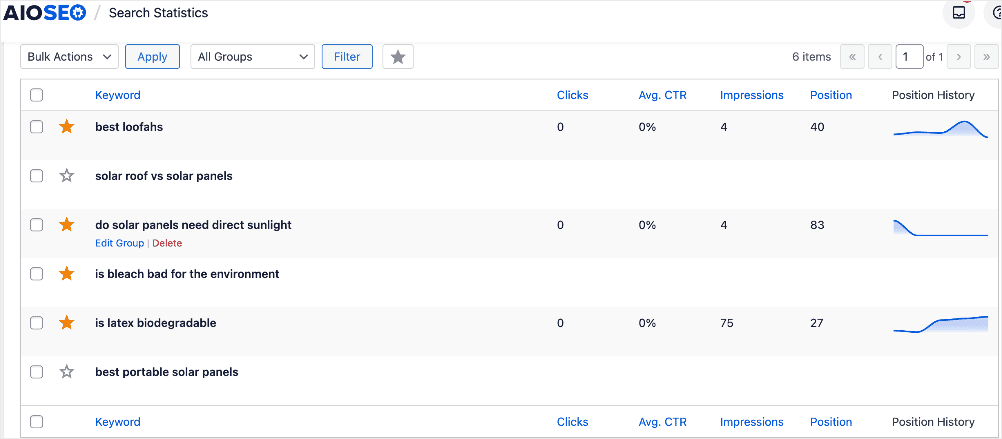Screen dimensions: 1002x439
Task: Sort table by Impressions column
Action: 752,95
